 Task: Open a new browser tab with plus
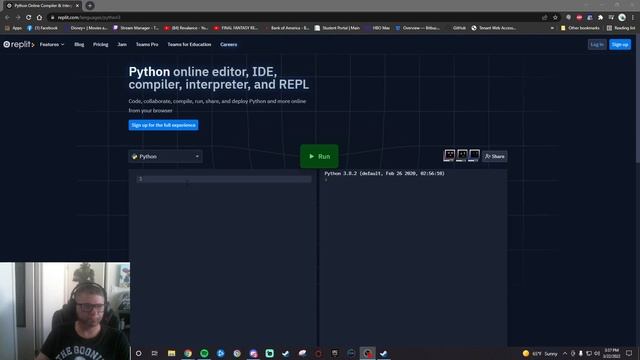tap(89, 6)
